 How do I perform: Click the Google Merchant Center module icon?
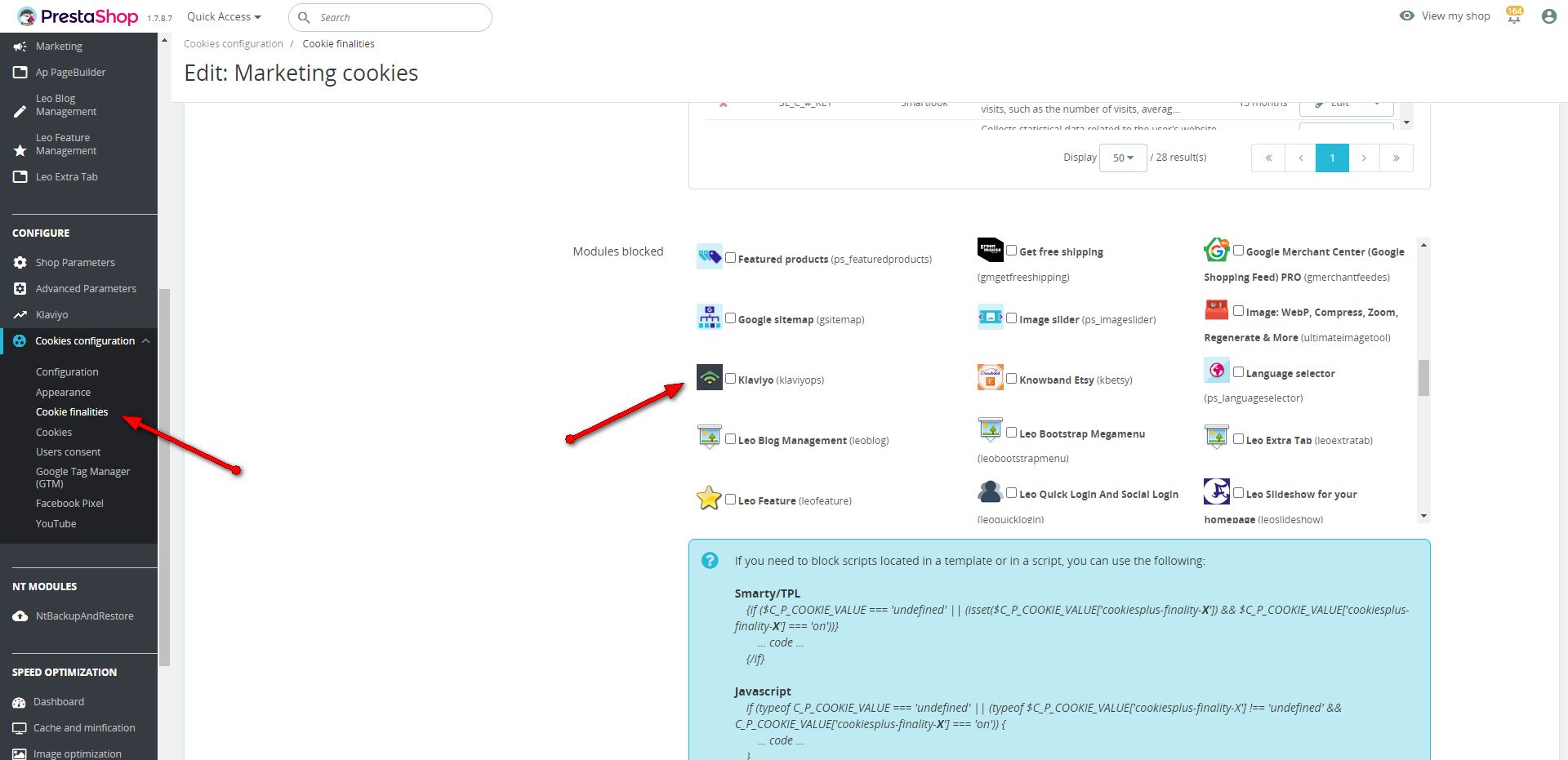point(1217,249)
